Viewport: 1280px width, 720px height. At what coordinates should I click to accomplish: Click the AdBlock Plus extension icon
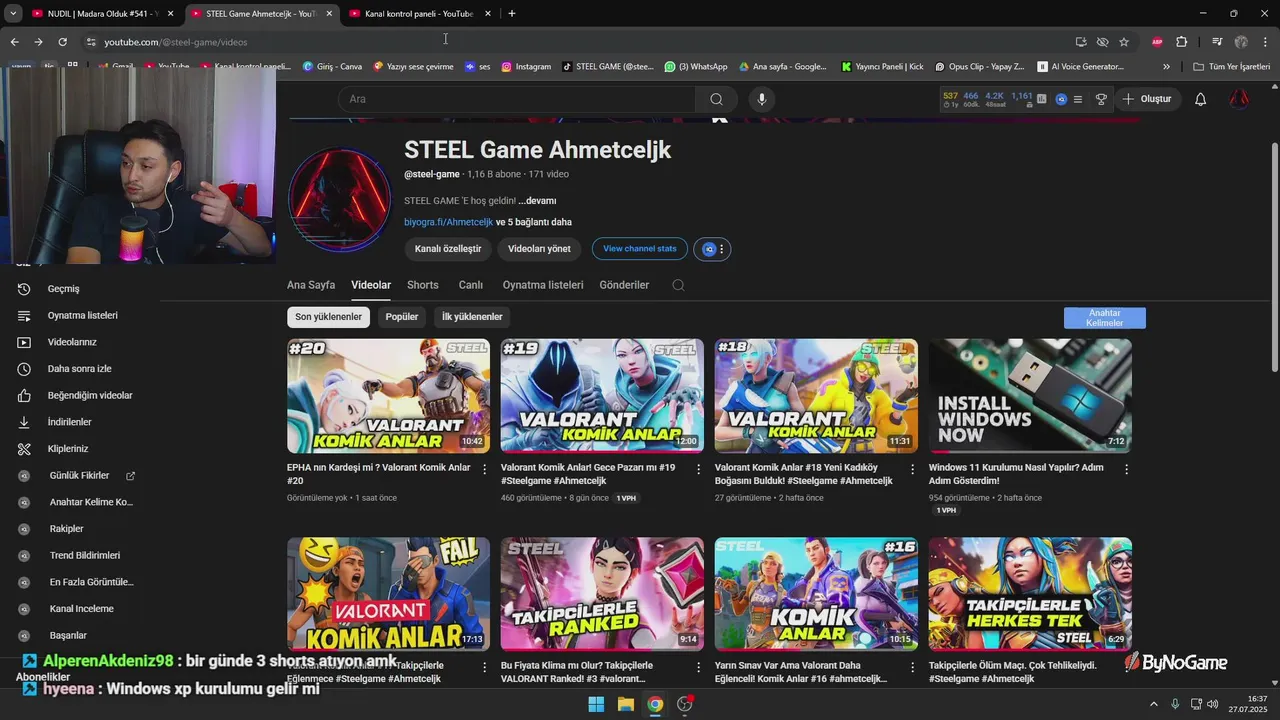coord(1157,42)
